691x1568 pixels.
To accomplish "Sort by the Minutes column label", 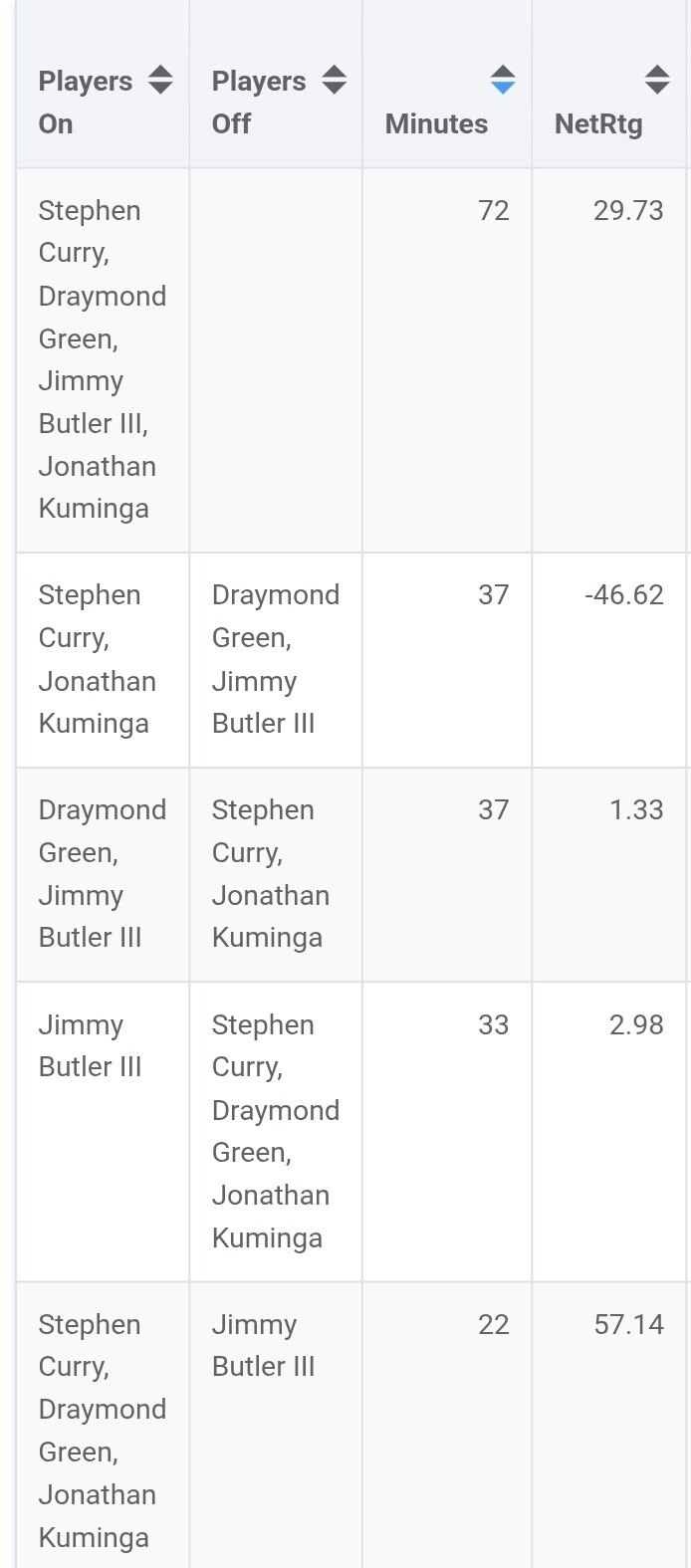I will tap(436, 123).
